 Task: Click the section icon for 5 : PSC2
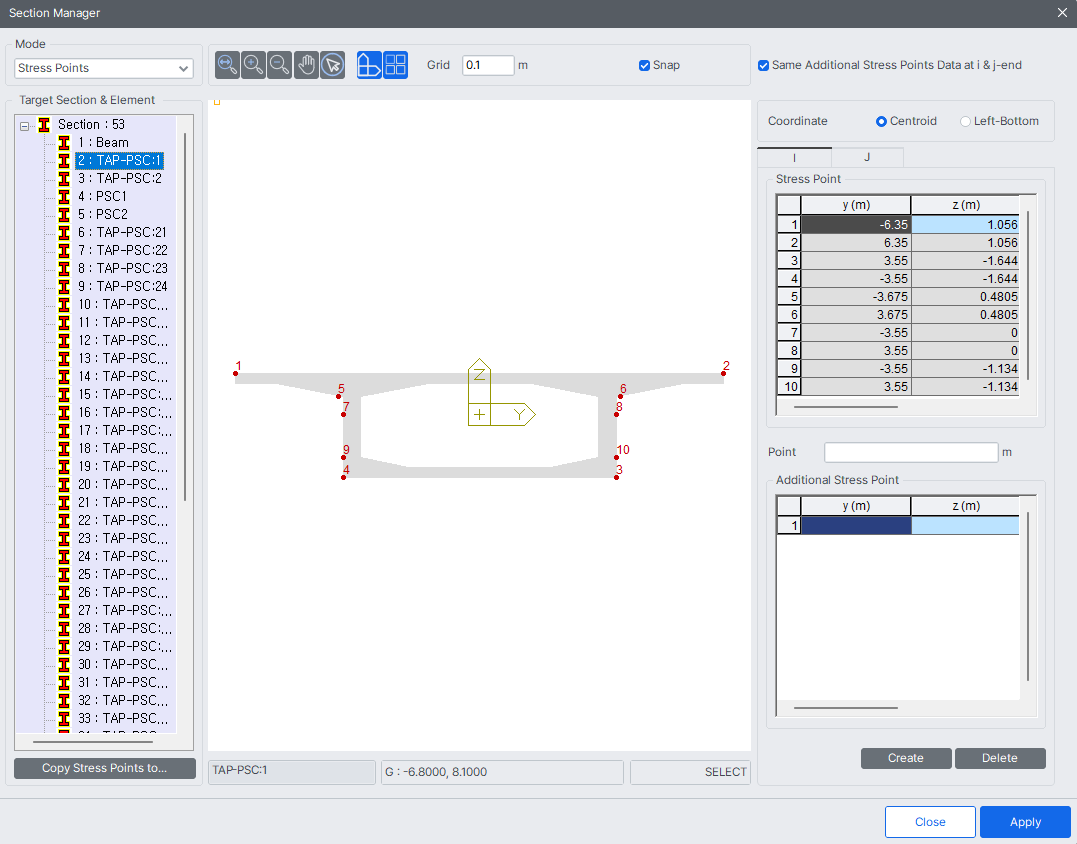point(64,214)
